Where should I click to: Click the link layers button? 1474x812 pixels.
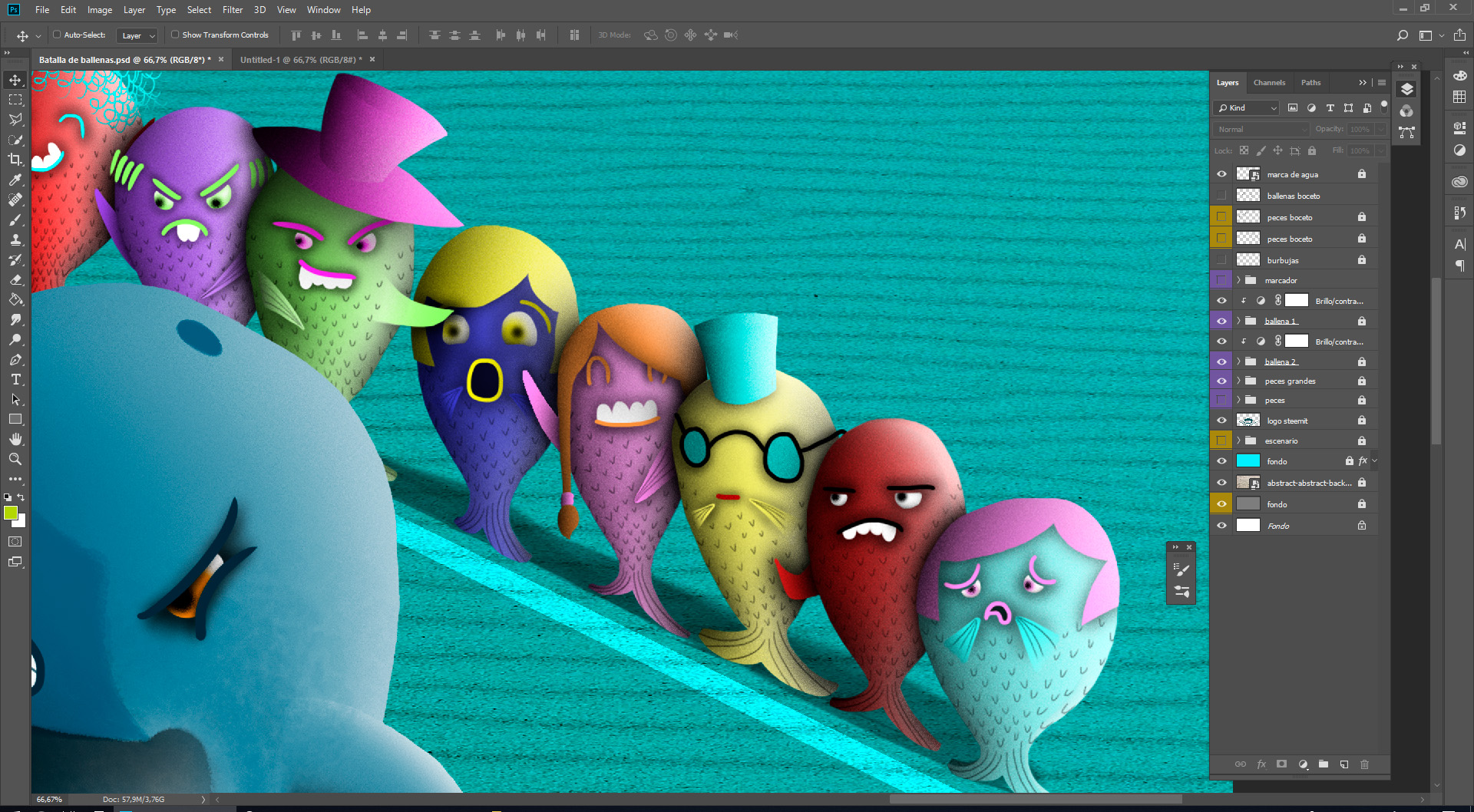[x=1241, y=764]
